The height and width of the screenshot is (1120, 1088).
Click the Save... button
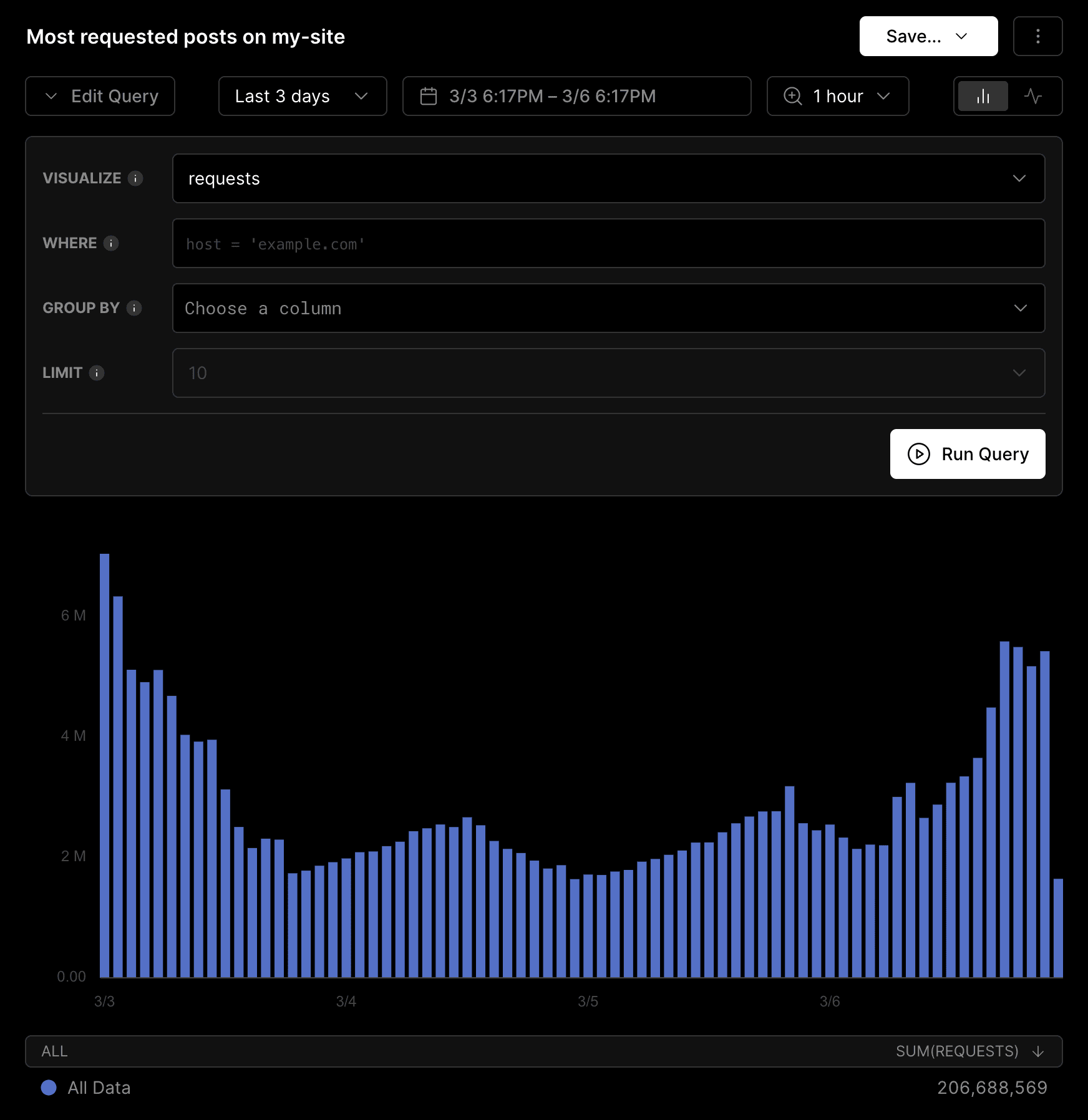928,36
